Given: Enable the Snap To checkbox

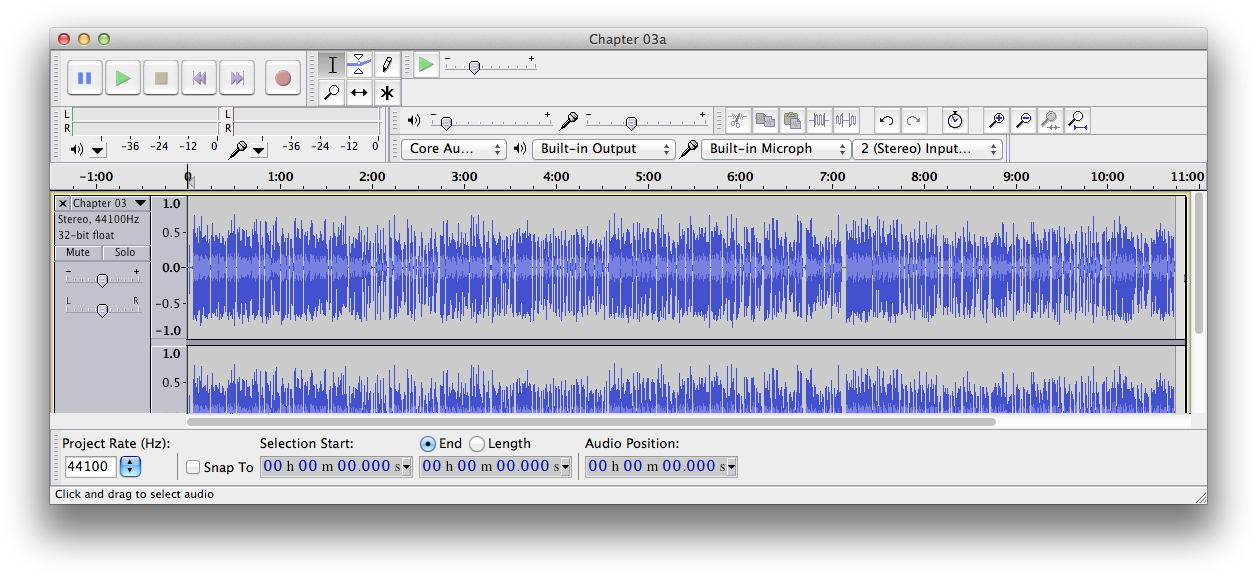Looking at the screenshot, I should [193, 467].
